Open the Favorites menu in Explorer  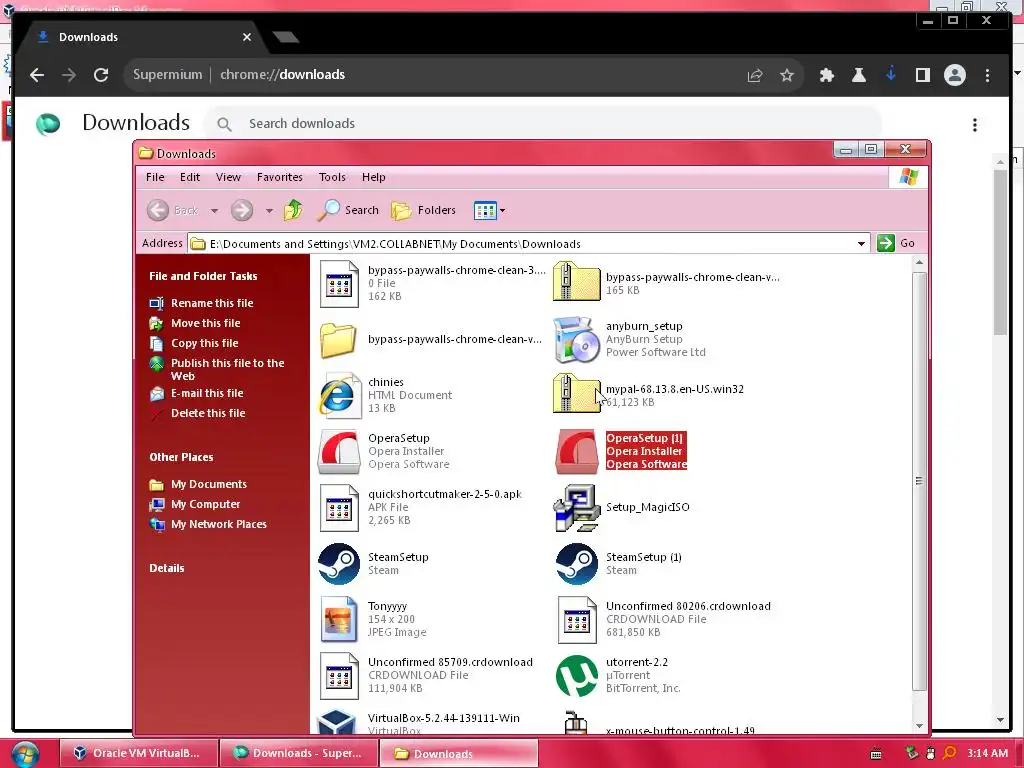coord(280,177)
